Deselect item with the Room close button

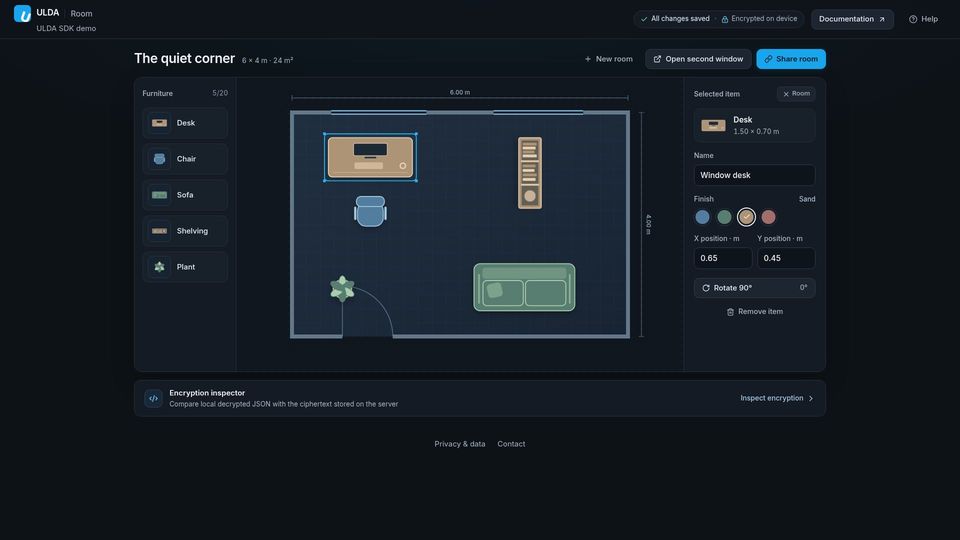click(796, 94)
